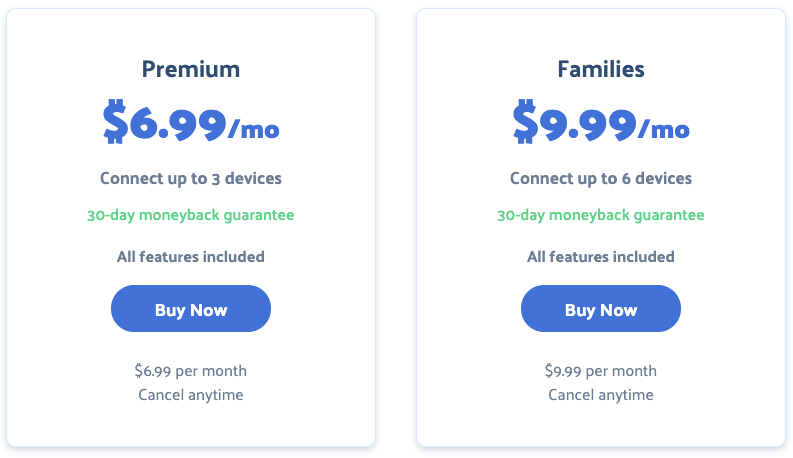793x458 pixels.
Task: Click Buy Now for the Families plan
Action: point(601,308)
